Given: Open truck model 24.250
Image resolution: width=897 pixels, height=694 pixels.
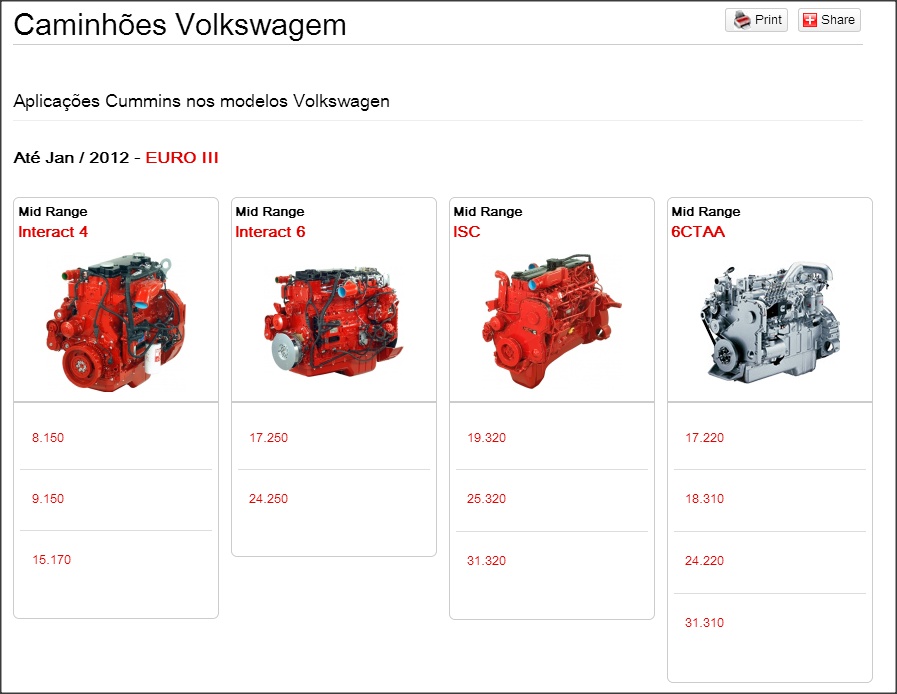Looking at the screenshot, I should pos(268,499).
